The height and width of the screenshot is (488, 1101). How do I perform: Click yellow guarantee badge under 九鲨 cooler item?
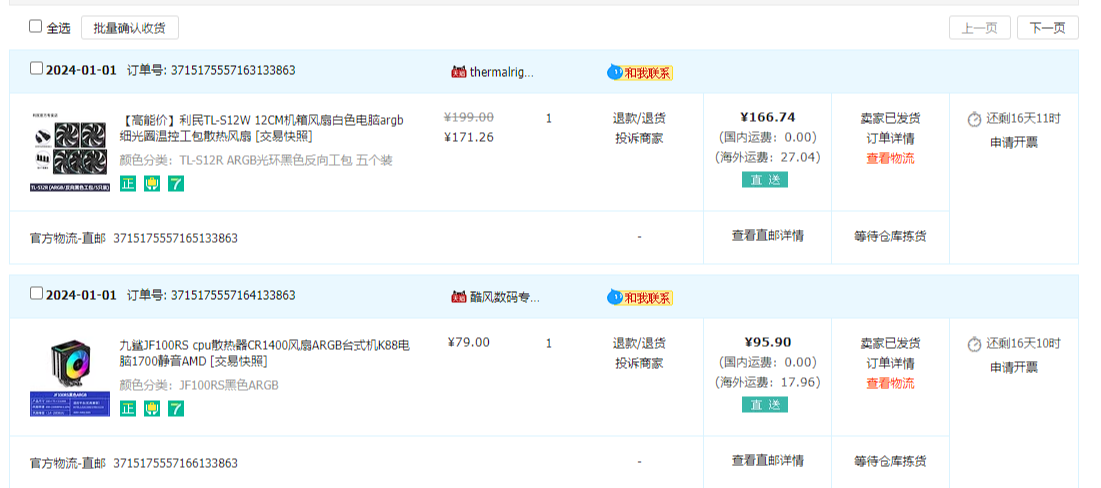(x=152, y=409)
